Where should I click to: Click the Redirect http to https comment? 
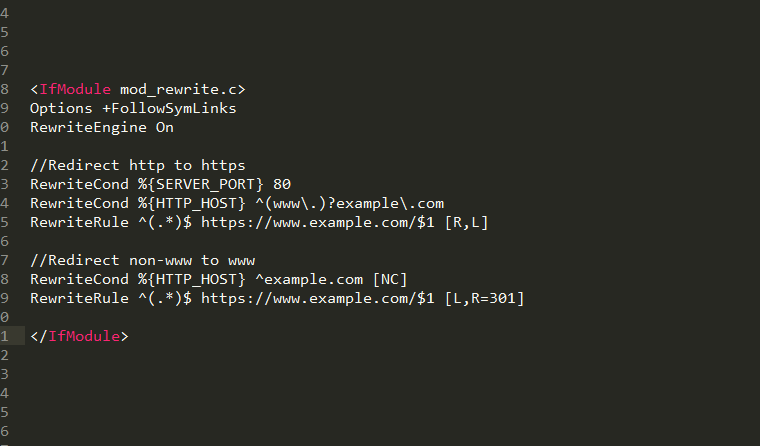137,165
